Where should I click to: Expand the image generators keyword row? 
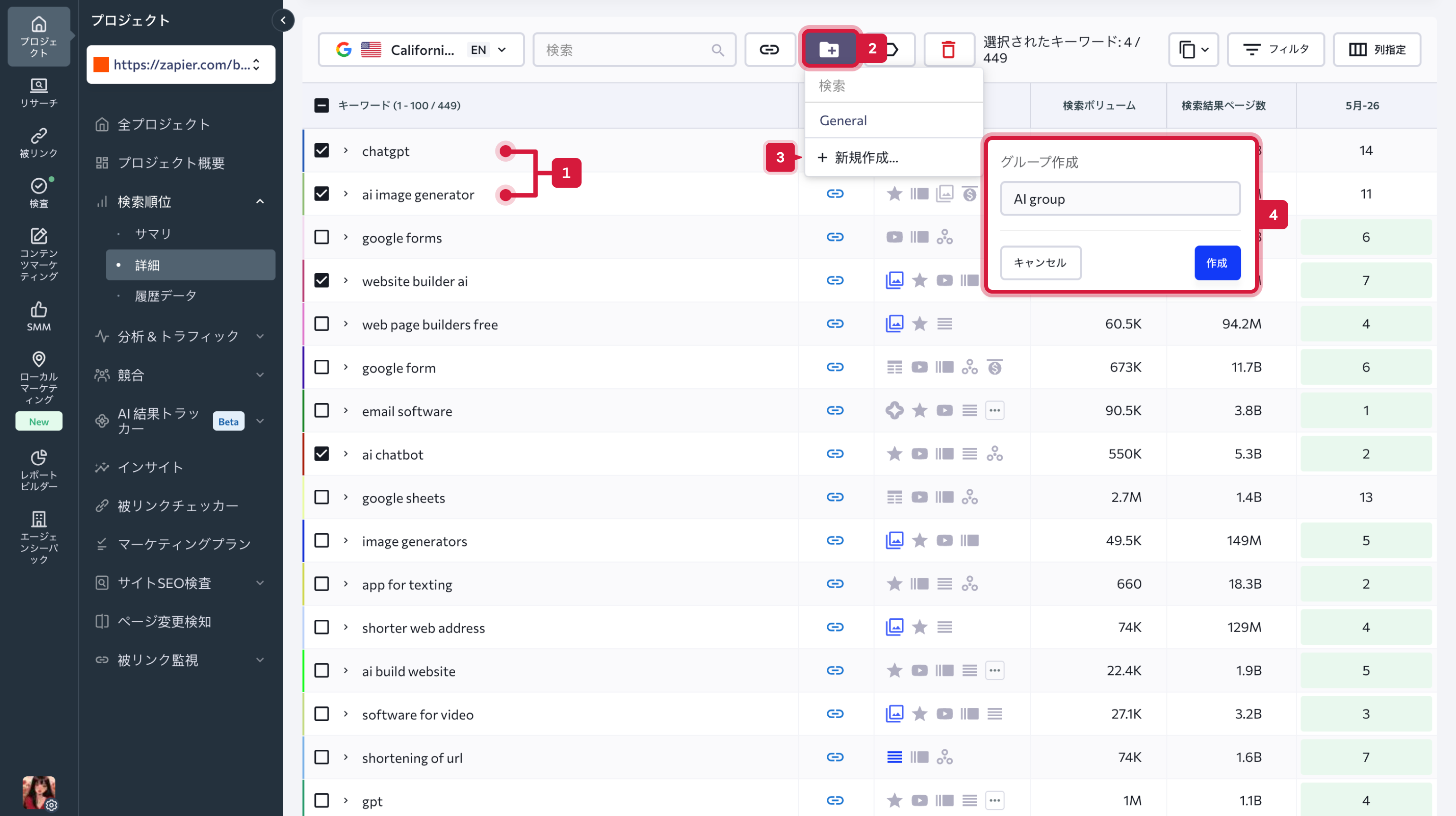(346, 541)
